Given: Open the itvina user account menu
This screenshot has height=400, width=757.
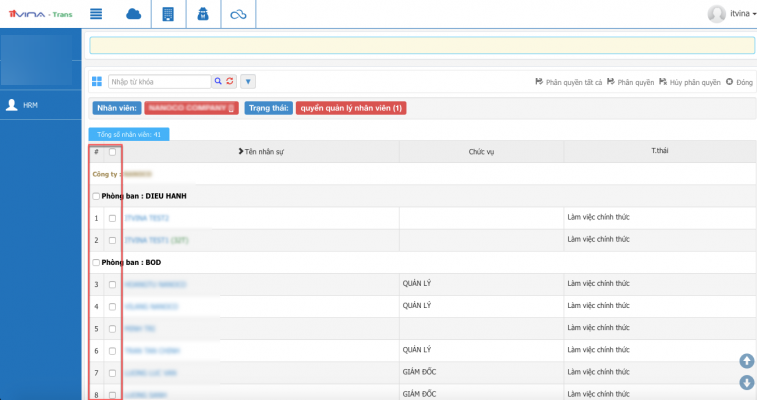Looking at the screenshot, I should click(x=729, y=13).
